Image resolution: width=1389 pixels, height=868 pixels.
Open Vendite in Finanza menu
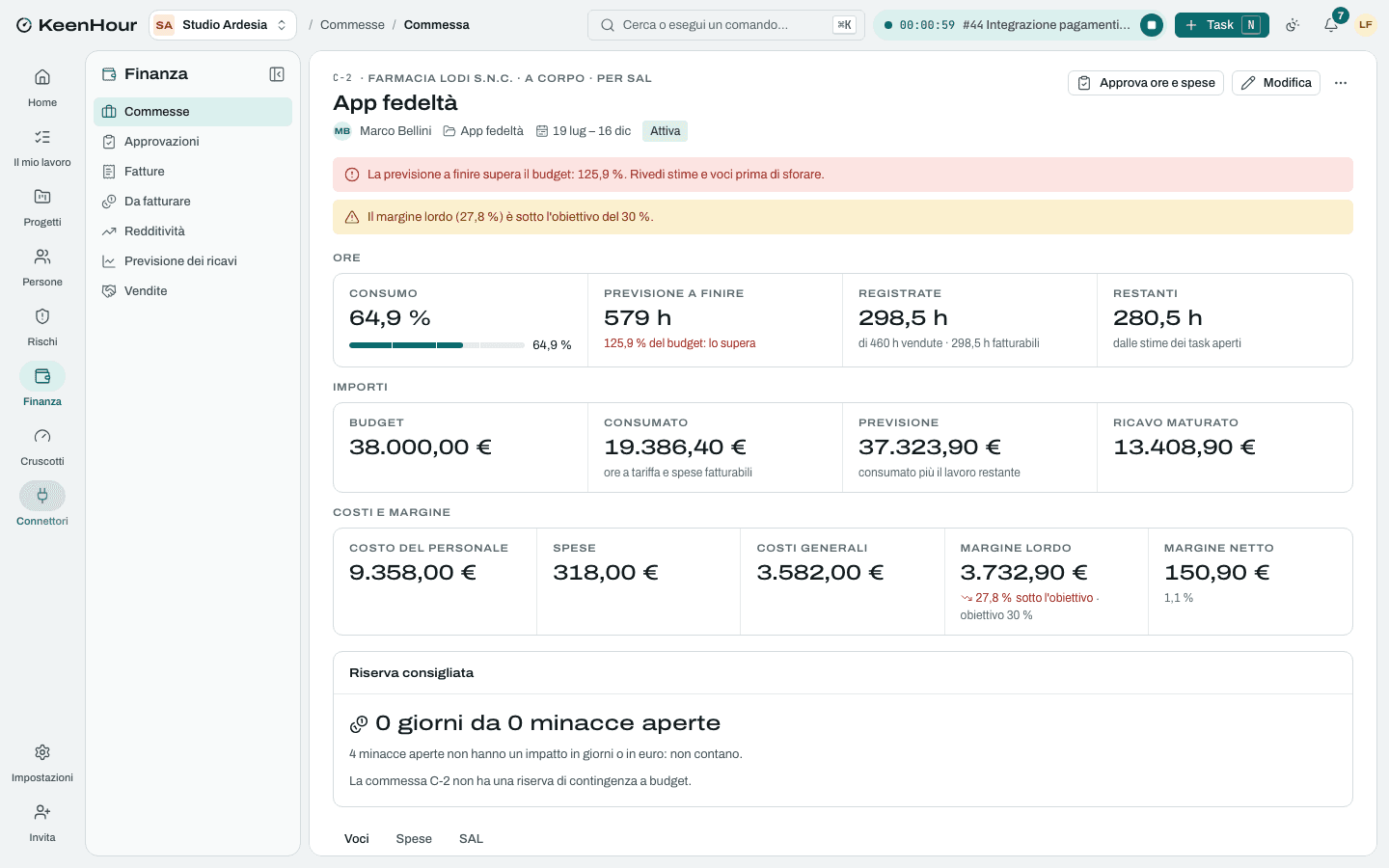tap(193, 291)
